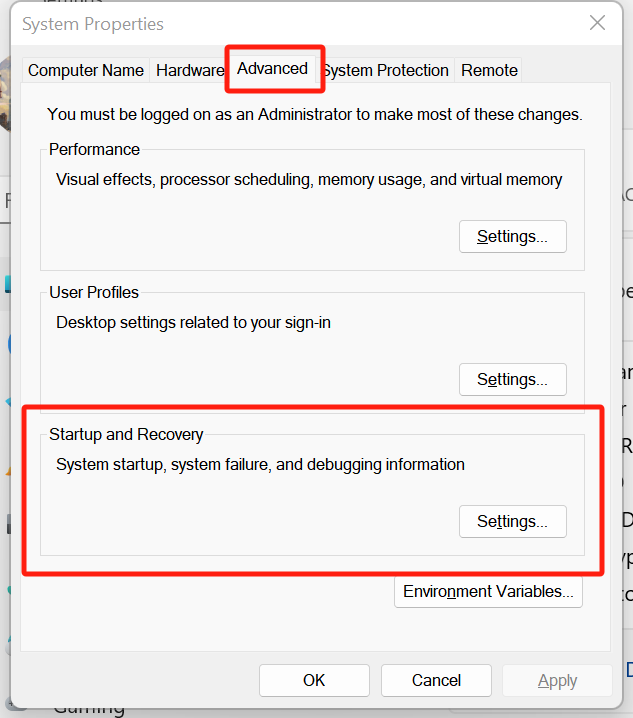
Task: Open Startup and Recovery settings
Action: point(512,522)
